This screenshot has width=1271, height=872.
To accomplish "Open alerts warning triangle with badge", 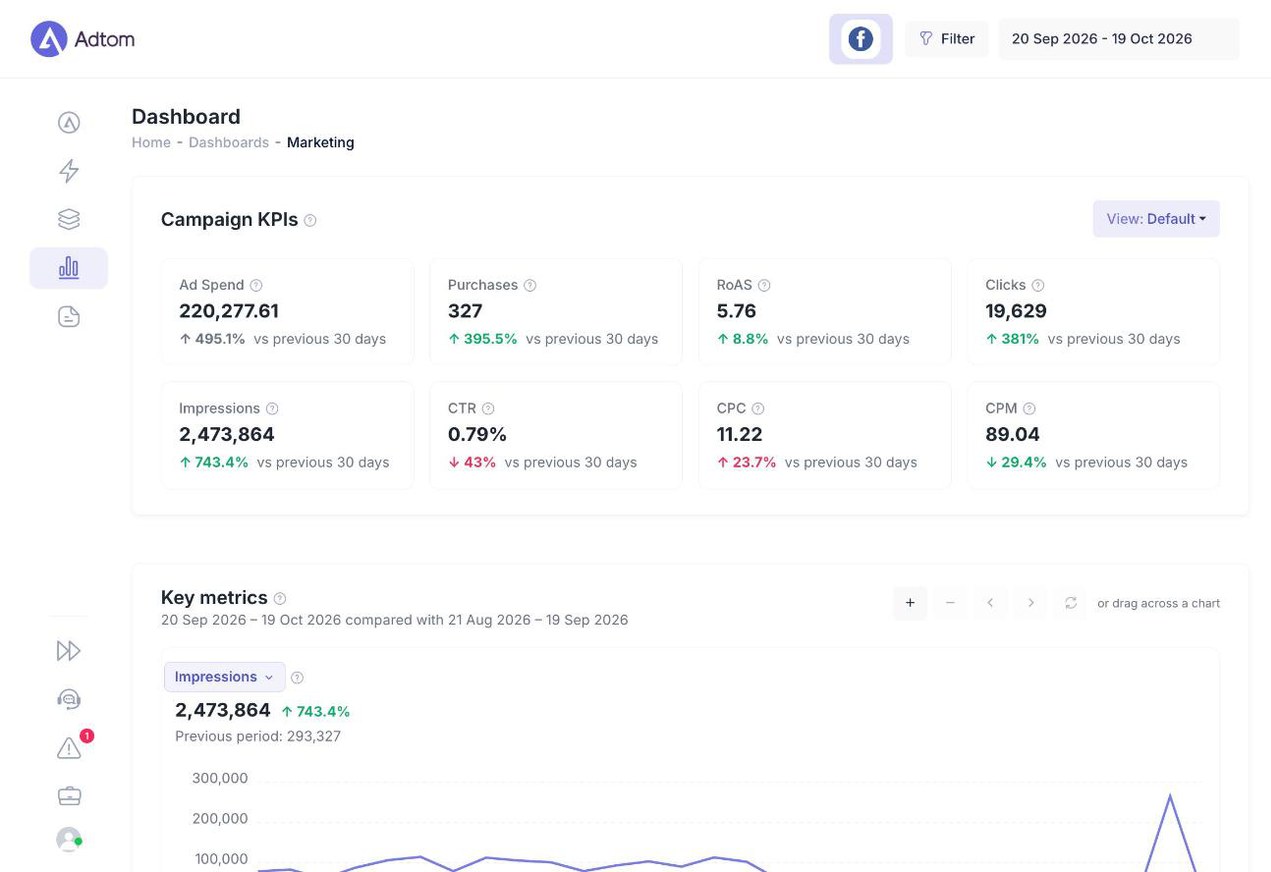I will coord(69,747).
